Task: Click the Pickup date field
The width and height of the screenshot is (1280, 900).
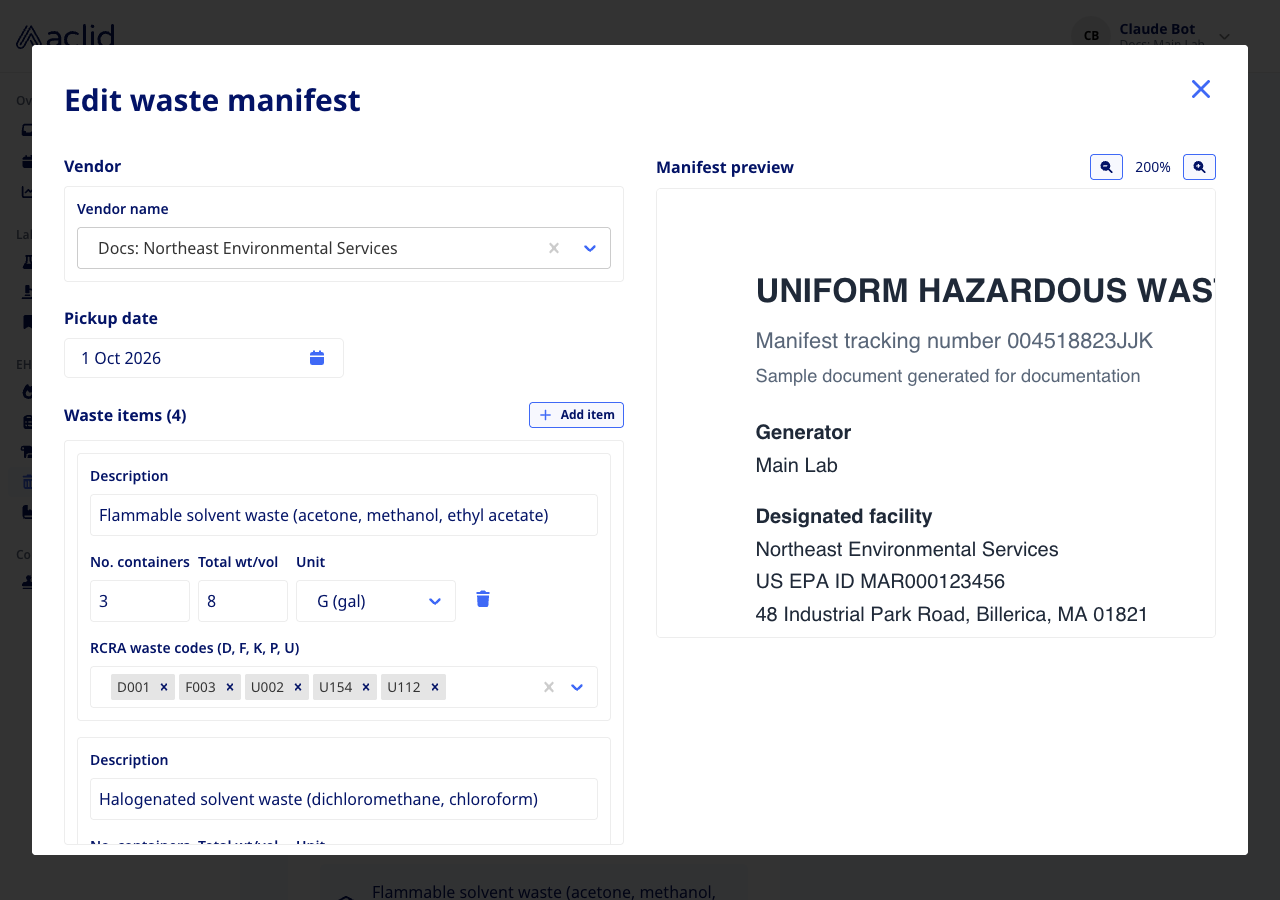Action: click(204, 358)
